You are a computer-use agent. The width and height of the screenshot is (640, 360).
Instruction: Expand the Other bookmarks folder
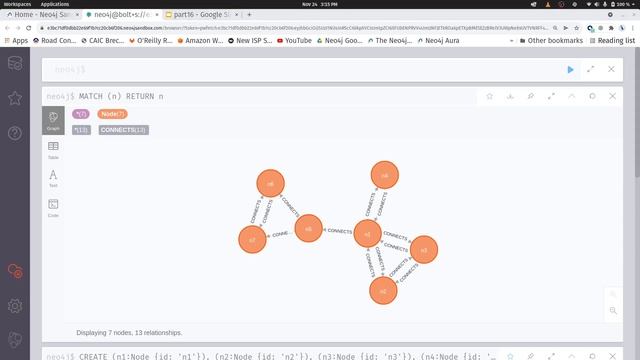click(551, 40)
